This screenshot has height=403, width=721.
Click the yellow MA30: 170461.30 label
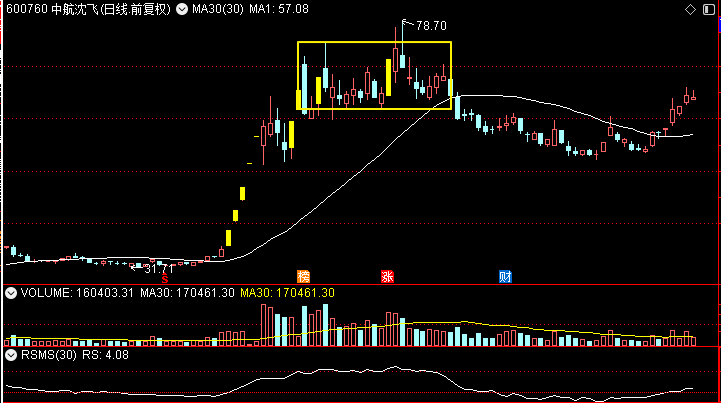[287, 293]
